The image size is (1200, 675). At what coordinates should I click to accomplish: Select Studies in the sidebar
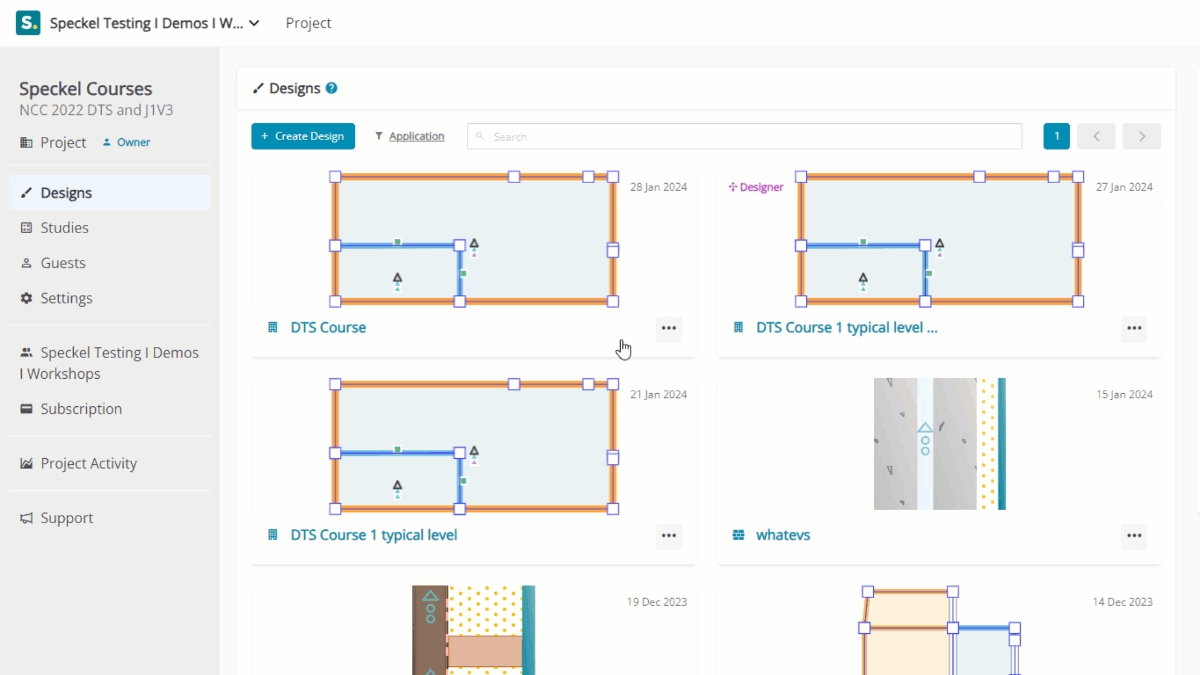coord(64,228)
